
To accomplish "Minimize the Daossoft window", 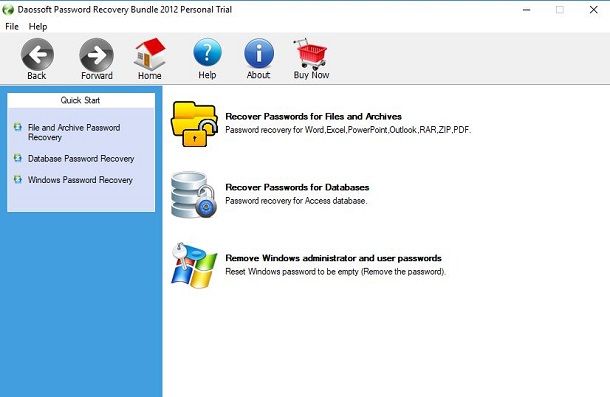I will pos(526,10).
